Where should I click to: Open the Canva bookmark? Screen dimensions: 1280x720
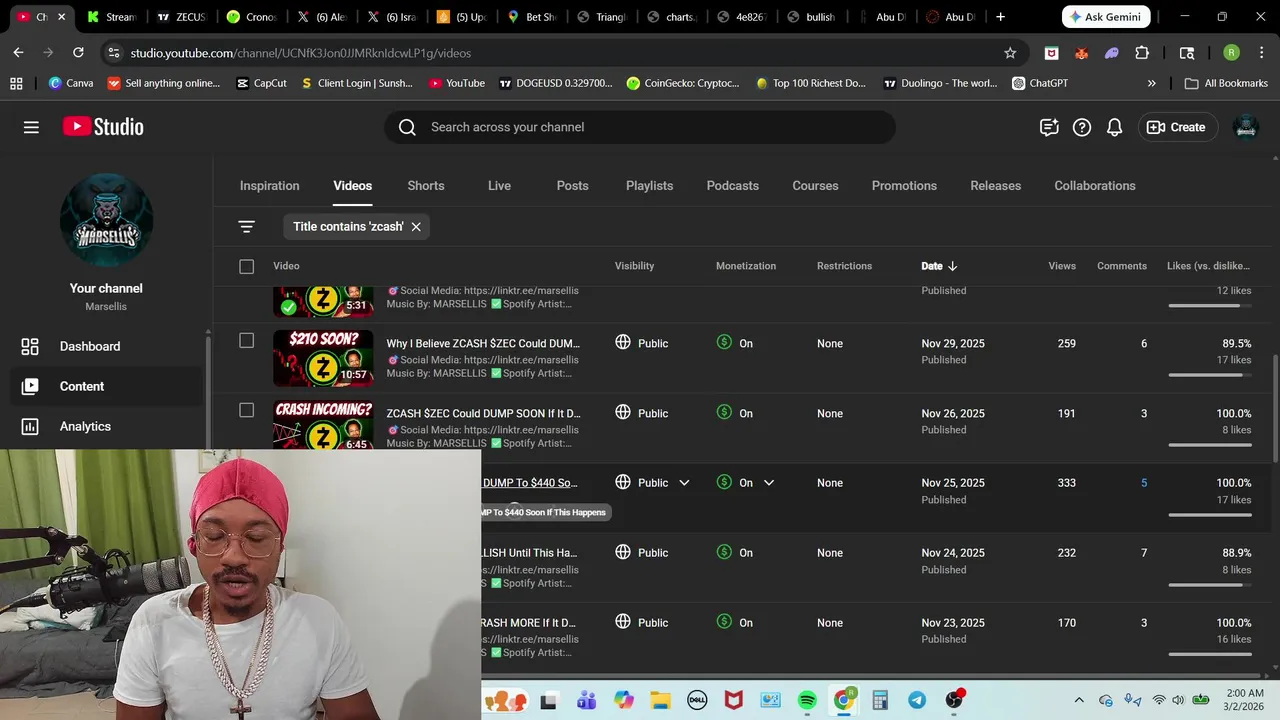coord(71,83)
